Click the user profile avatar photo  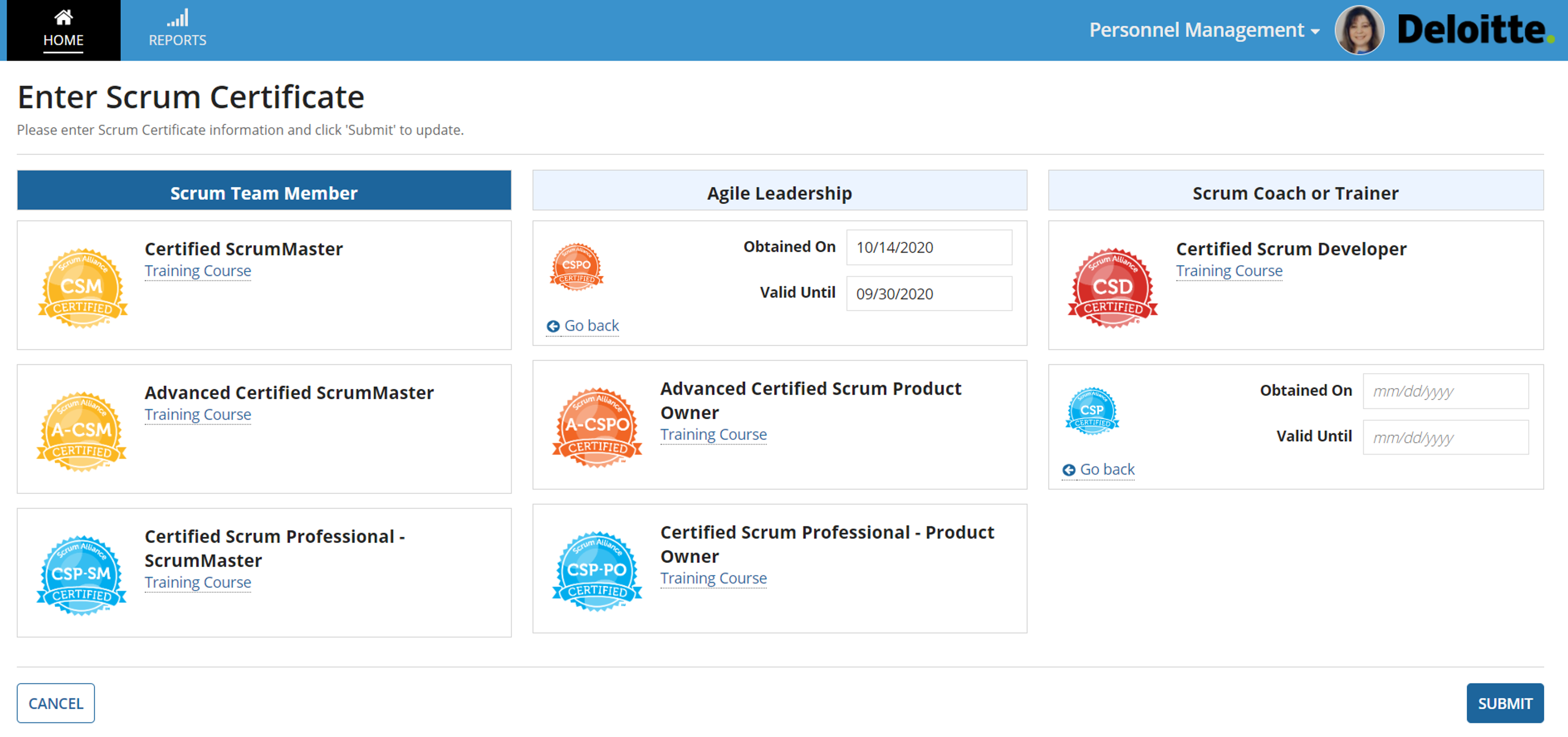coord(1359,30)
